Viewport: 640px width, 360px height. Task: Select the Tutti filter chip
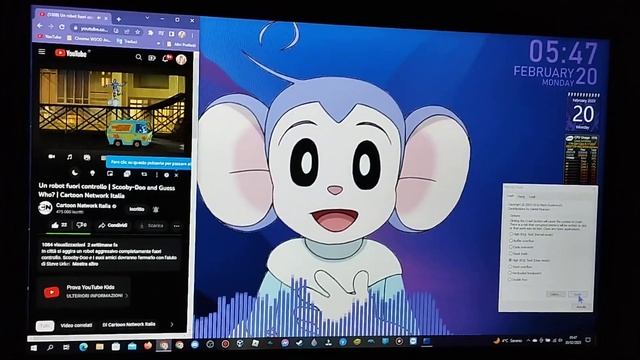[45, 326]
